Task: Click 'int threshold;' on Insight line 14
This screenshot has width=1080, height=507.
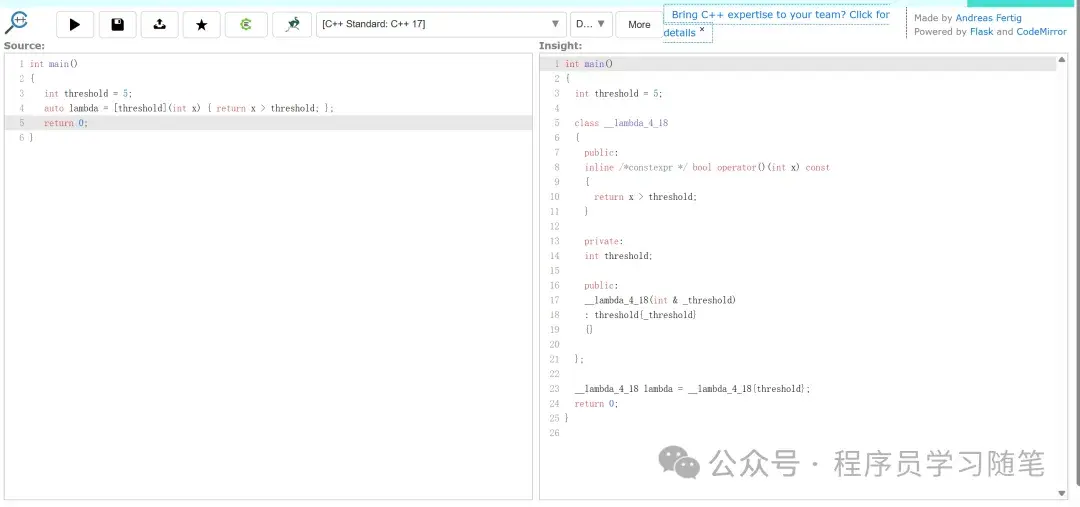Action: coord(618,256)
